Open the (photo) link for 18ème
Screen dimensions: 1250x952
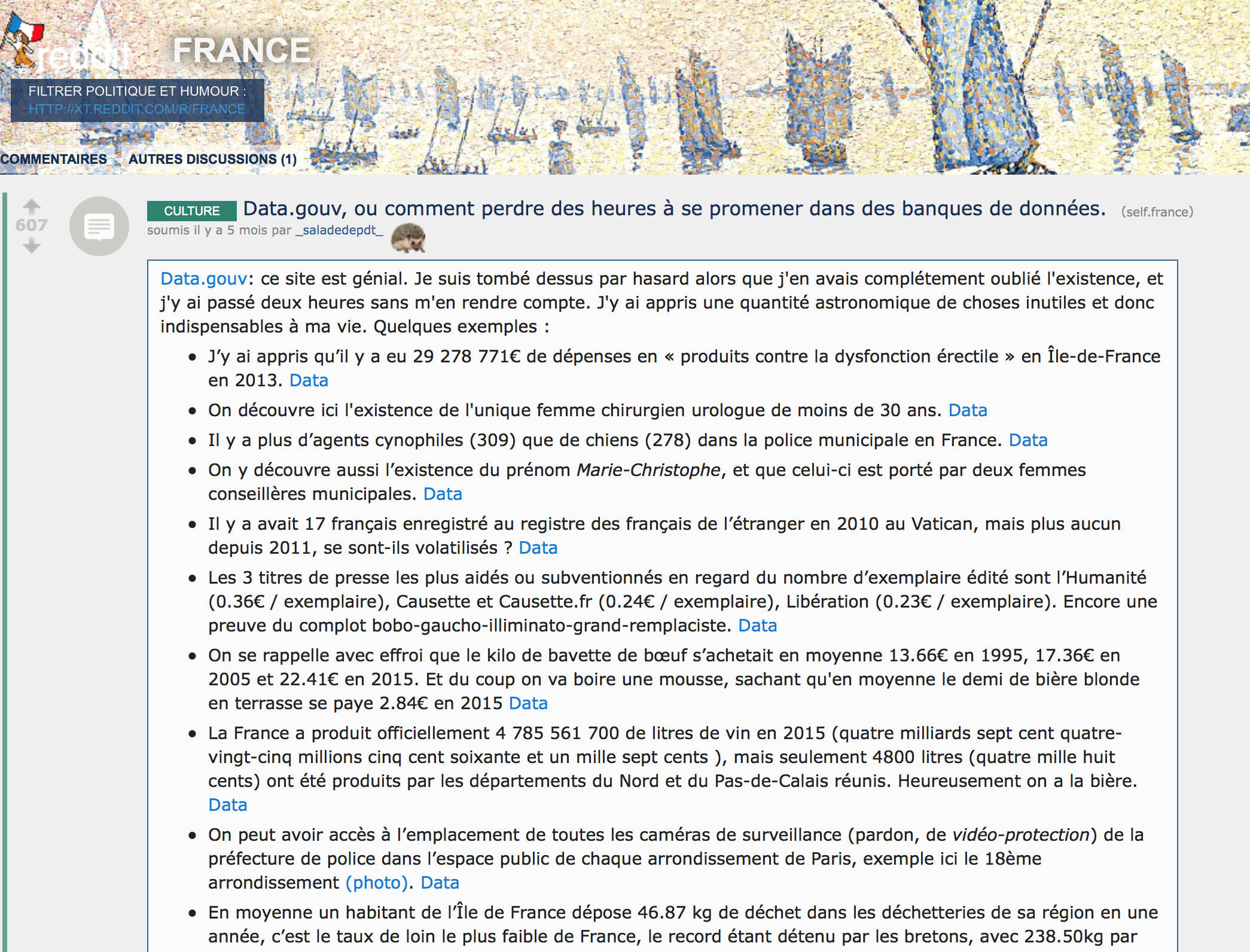point(377,883)
